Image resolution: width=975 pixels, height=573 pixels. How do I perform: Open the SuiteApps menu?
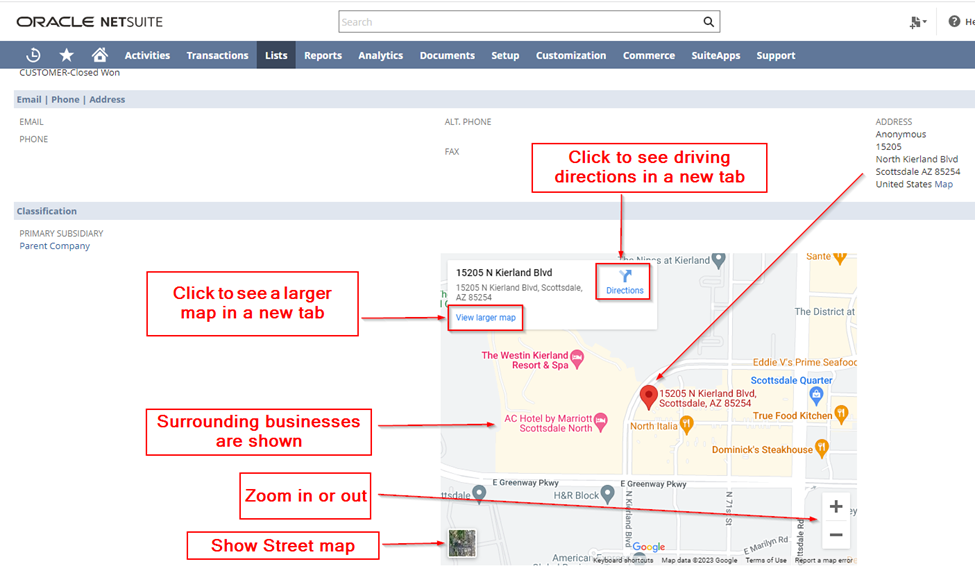(716, 55)
